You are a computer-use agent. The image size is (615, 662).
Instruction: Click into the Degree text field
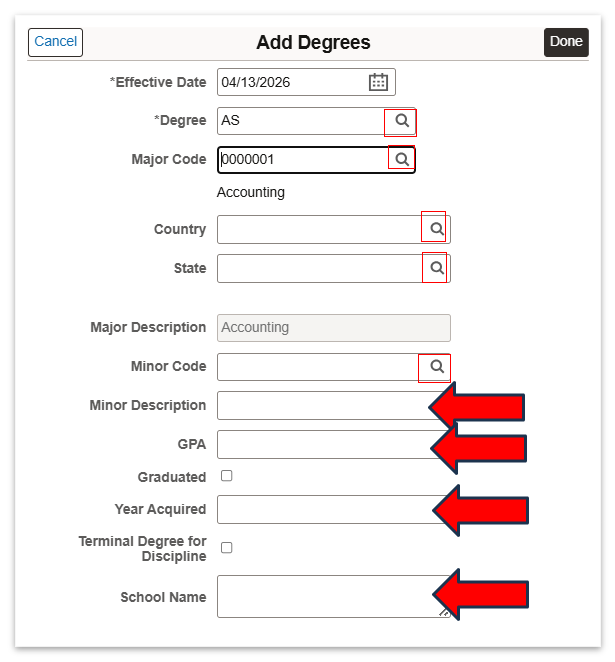[300, 121]
